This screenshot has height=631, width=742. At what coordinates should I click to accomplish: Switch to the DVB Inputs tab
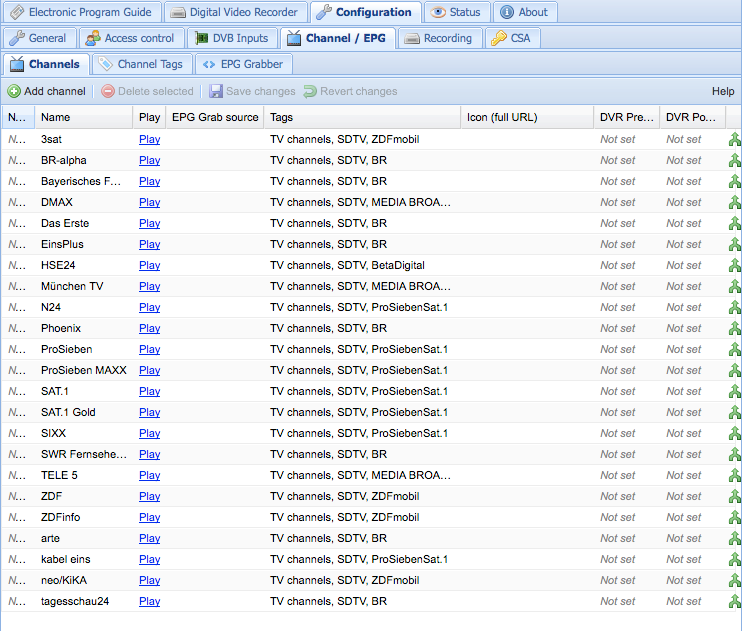232,38
